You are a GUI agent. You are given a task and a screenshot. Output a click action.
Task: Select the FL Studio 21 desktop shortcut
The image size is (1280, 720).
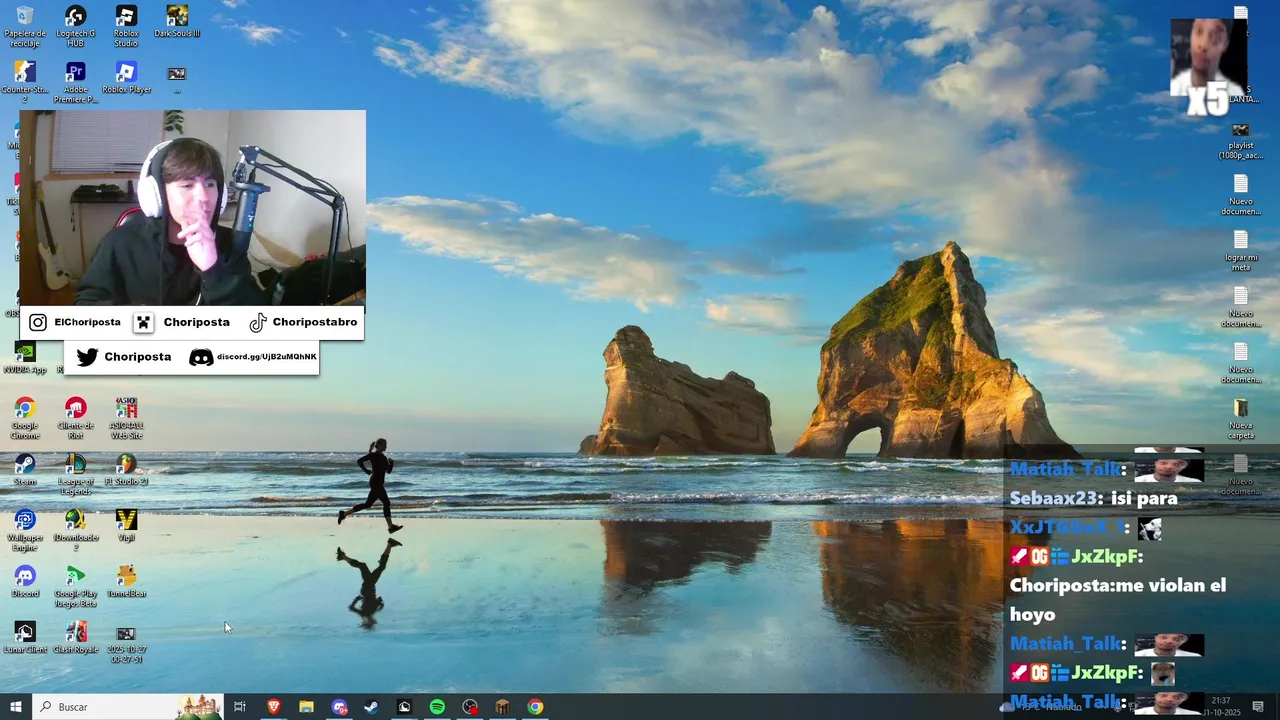coord(126,470)
